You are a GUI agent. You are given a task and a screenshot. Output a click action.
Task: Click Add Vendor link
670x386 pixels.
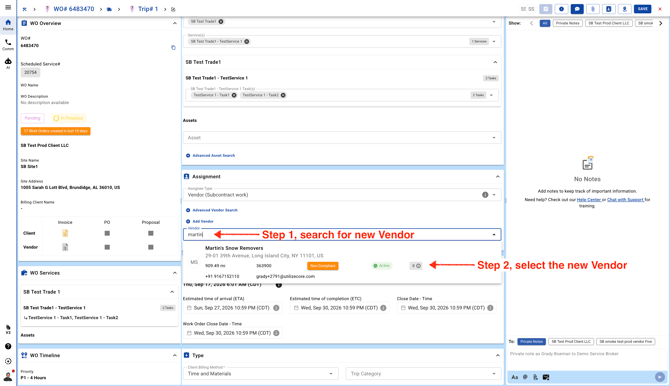200,221
